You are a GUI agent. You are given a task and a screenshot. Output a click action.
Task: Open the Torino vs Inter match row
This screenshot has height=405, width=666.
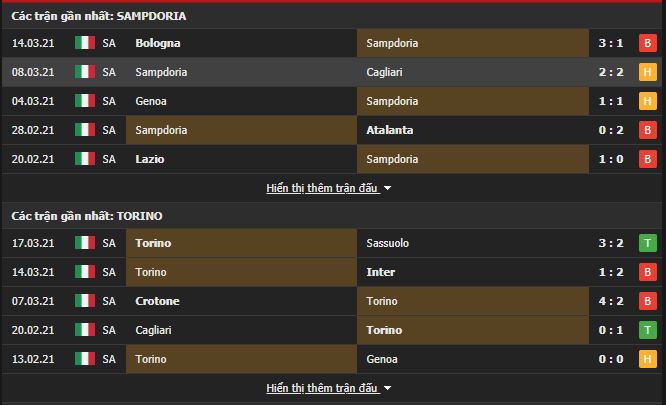pos(331,272)
